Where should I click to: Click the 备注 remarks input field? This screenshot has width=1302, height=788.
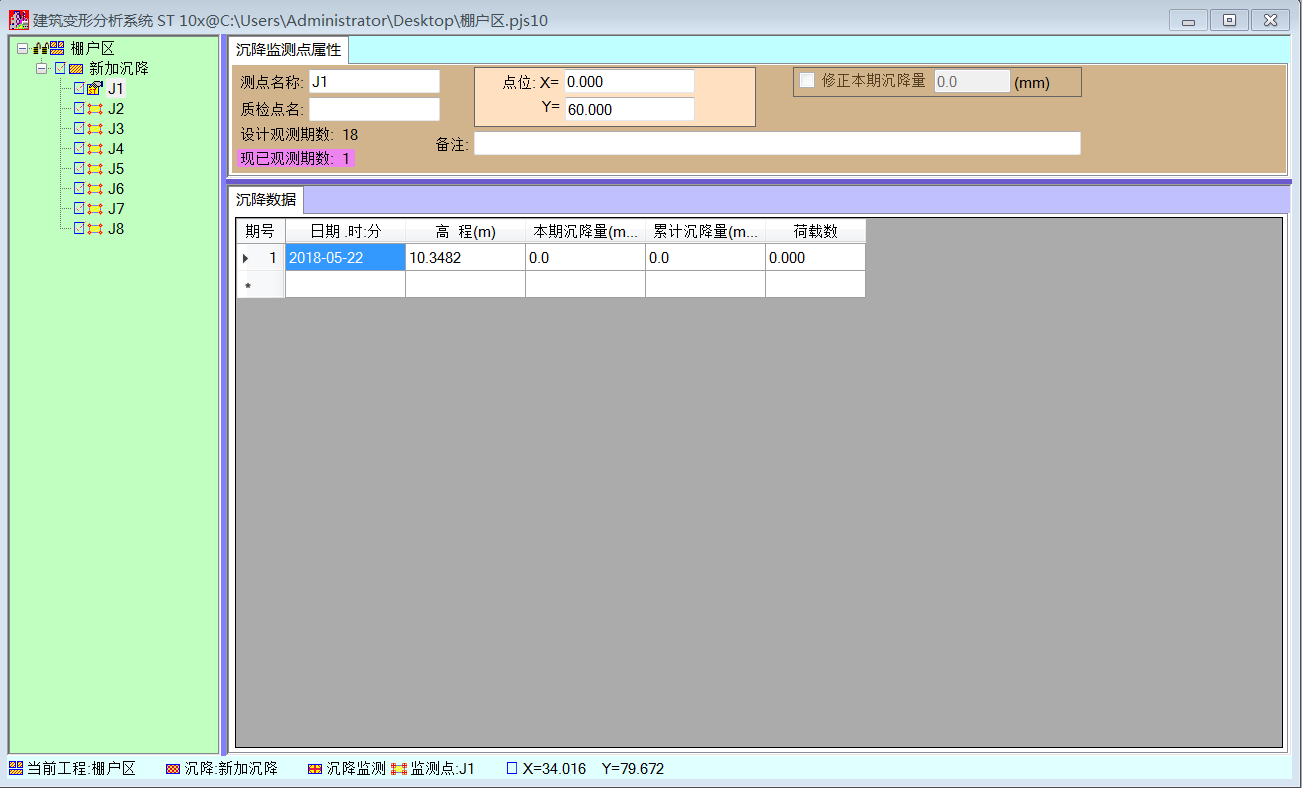(777, 144)
